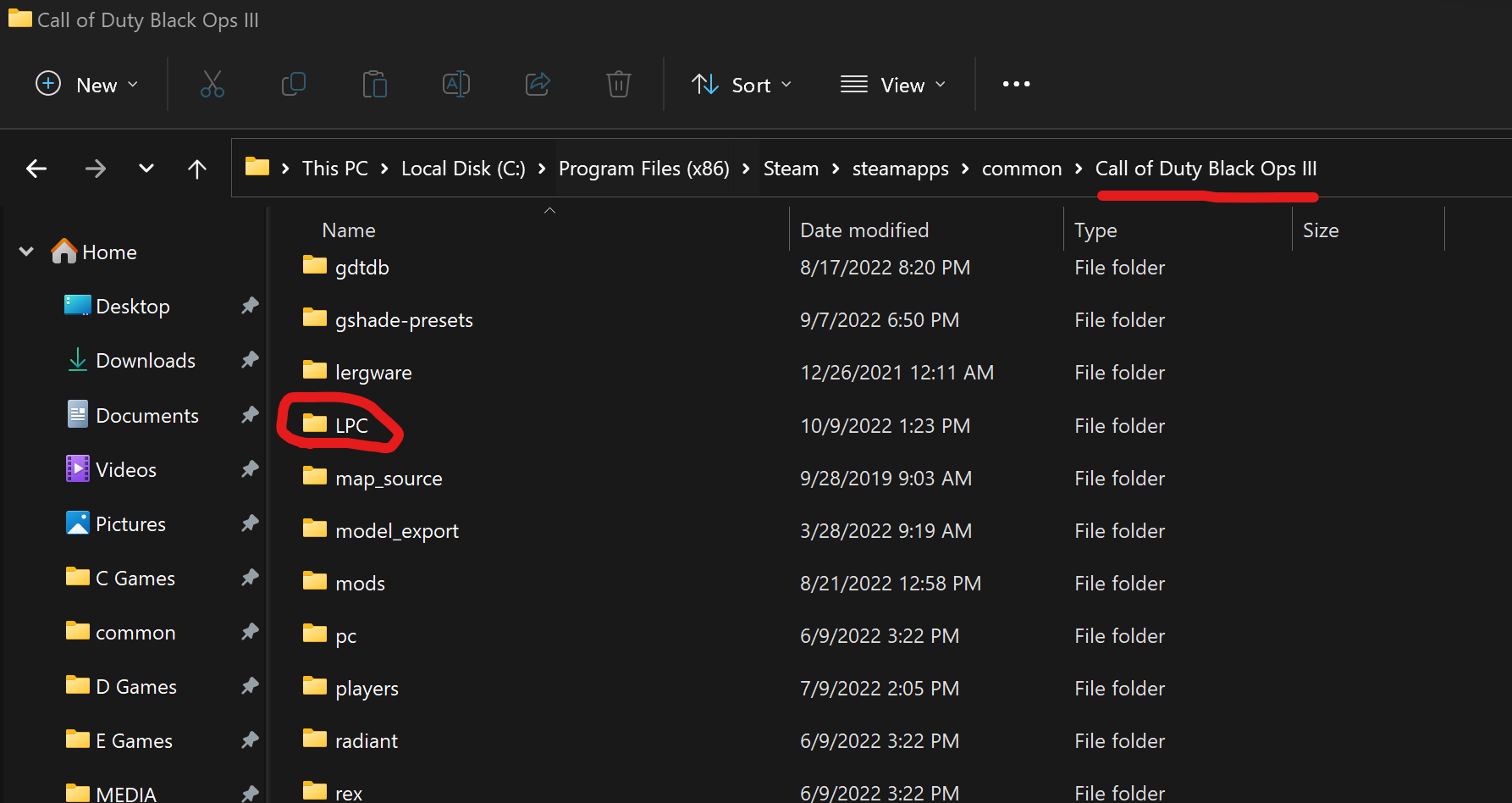This screenshot has height=803, width=1512.
Task: Select the lergware folder icon
Action: [x=315, y=370]
